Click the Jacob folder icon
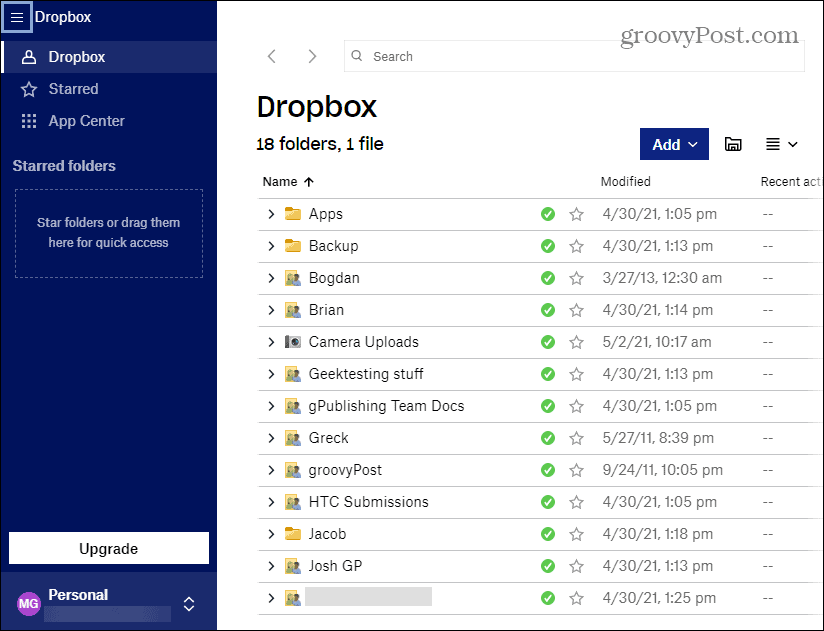824x631 pixels. (293, 534)
